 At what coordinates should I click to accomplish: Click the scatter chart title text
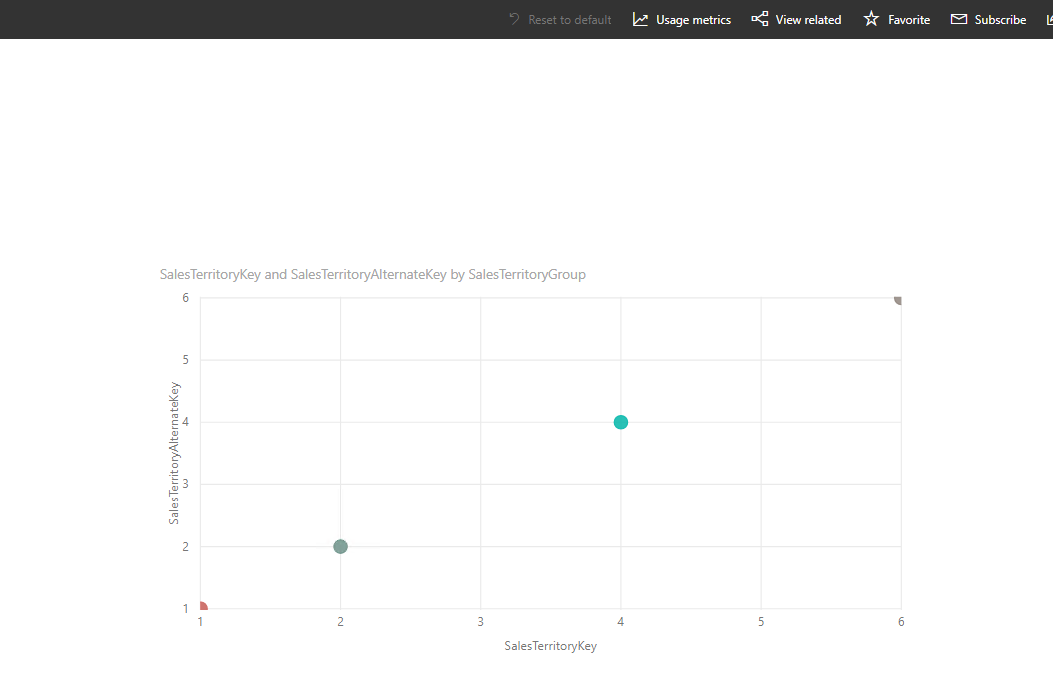pyautogui.click(x=373, y=275)
